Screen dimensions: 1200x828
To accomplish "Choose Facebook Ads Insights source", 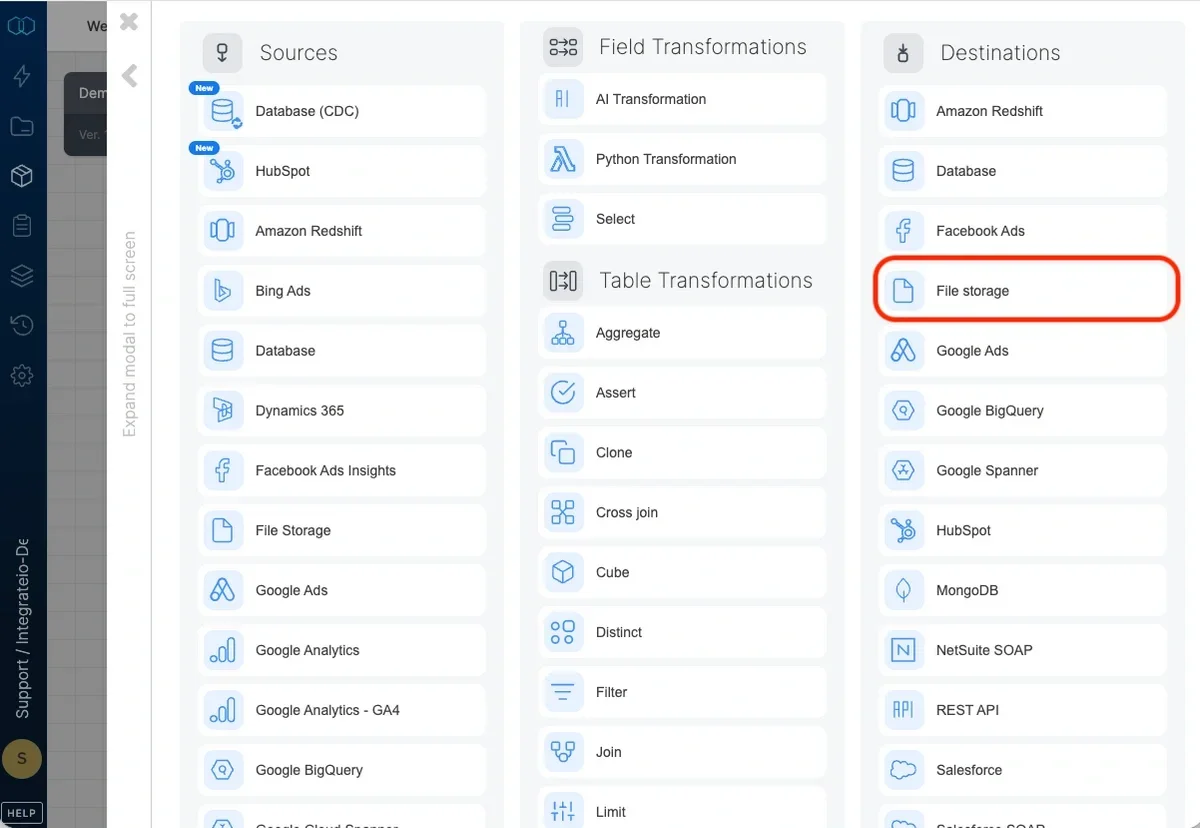I will pyautogui.click(x=343, y=471).
